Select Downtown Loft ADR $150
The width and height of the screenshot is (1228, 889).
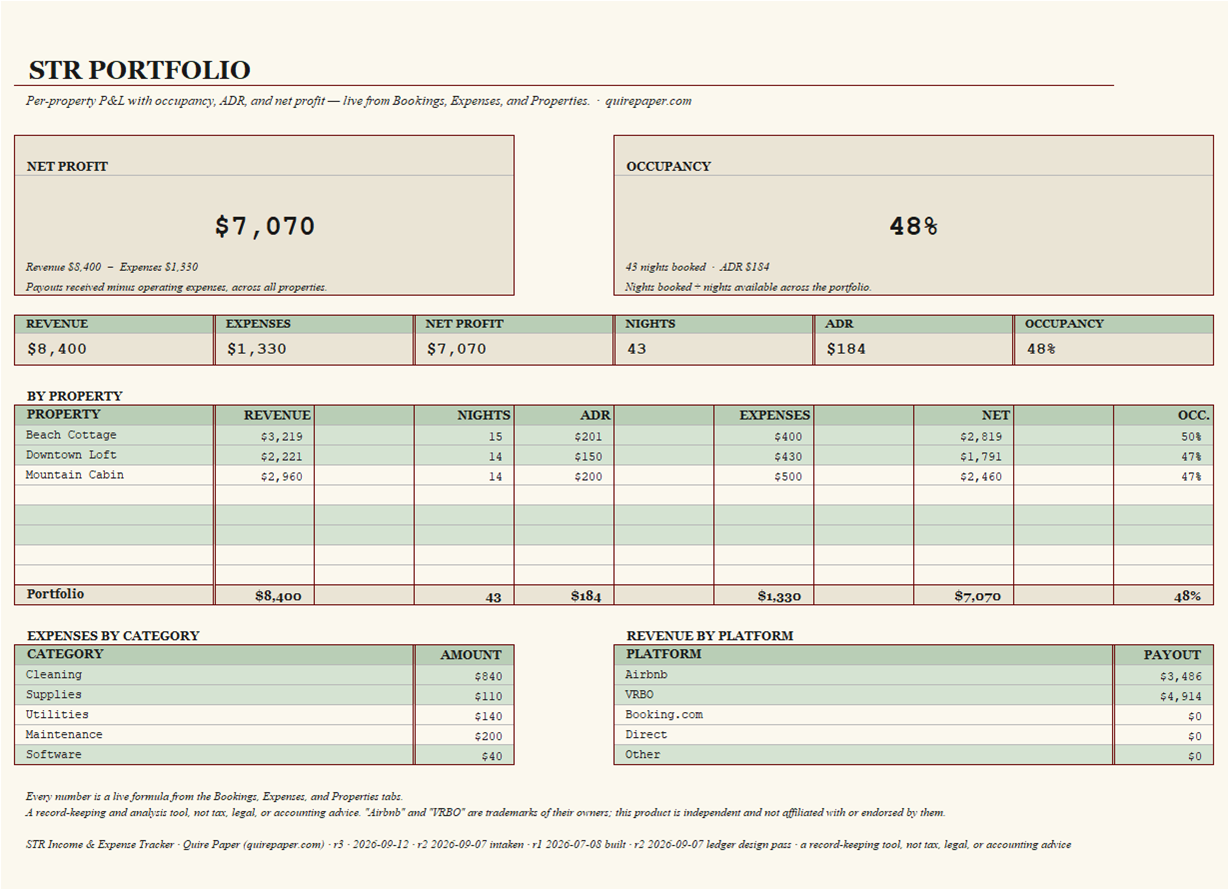pos(589,457)
